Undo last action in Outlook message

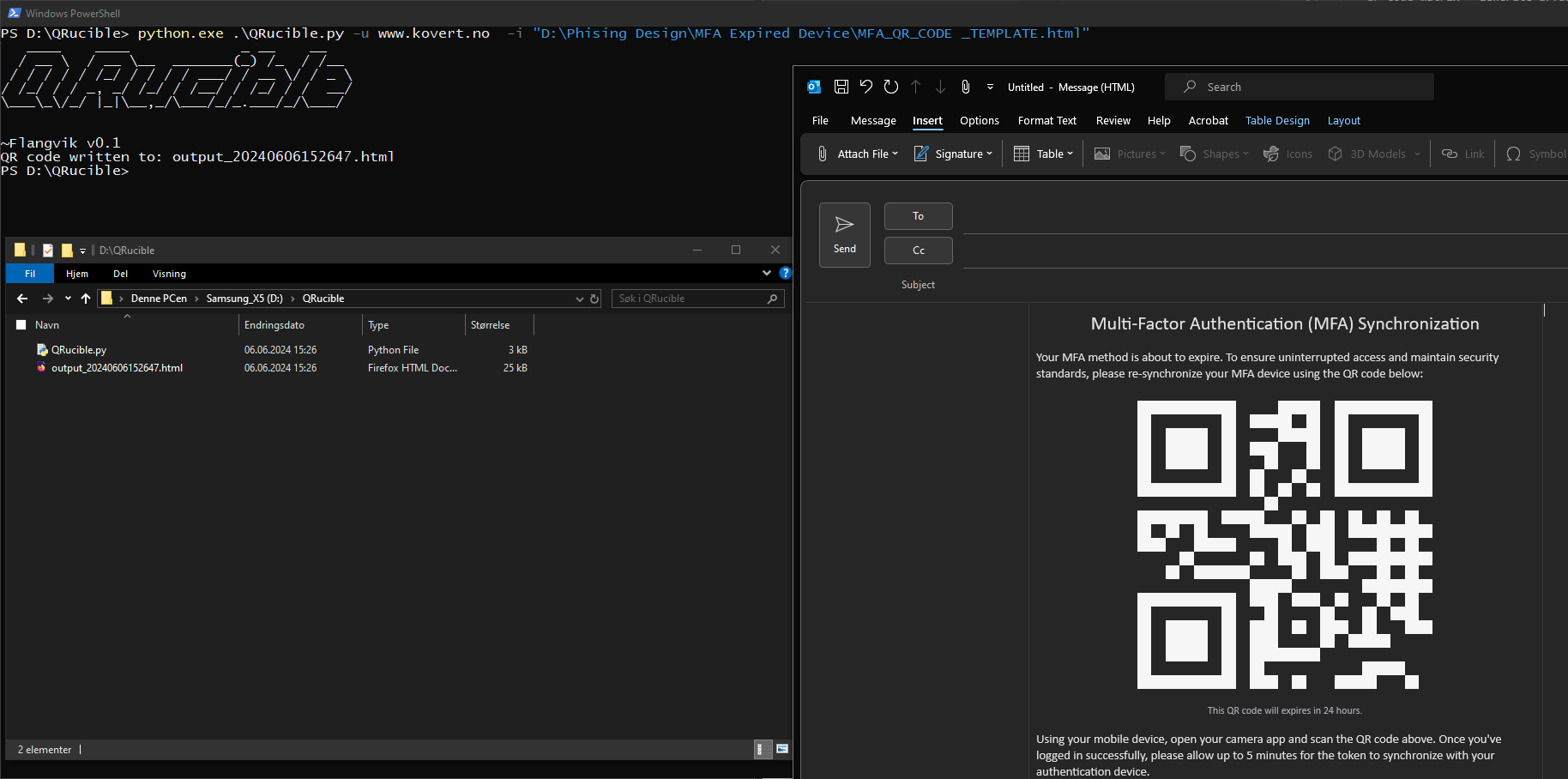pyautogui.click(x=866, y=87)
